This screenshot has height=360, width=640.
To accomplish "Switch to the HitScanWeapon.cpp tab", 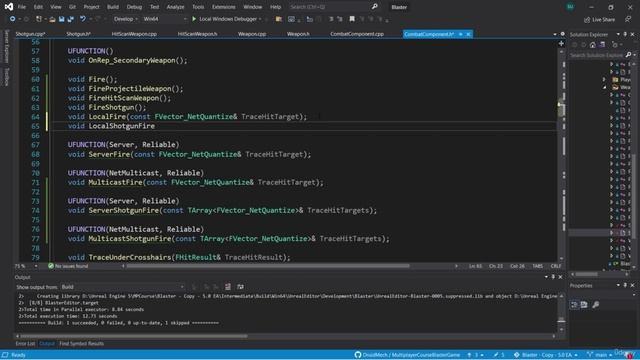I will pyautogui.click(x=134, y=34).
